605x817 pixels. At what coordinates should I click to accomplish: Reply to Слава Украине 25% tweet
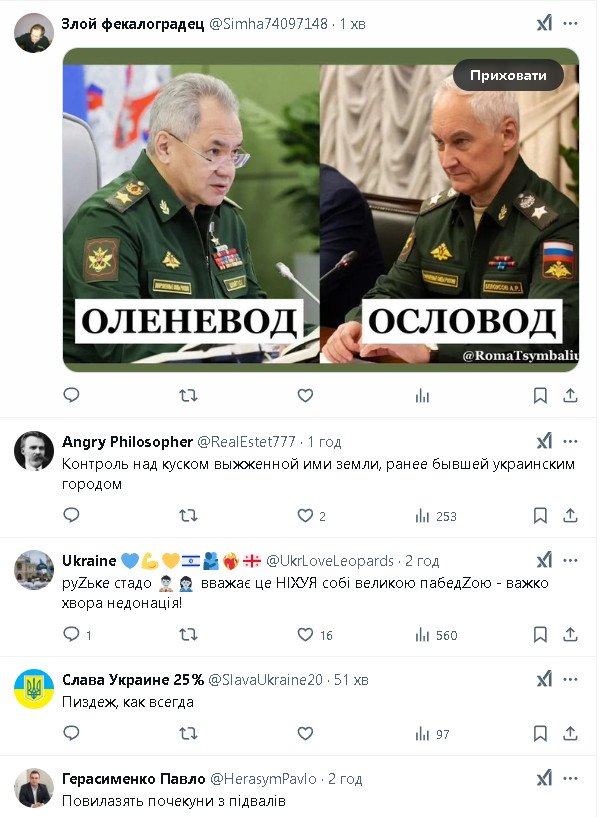[x=71, y=733]
